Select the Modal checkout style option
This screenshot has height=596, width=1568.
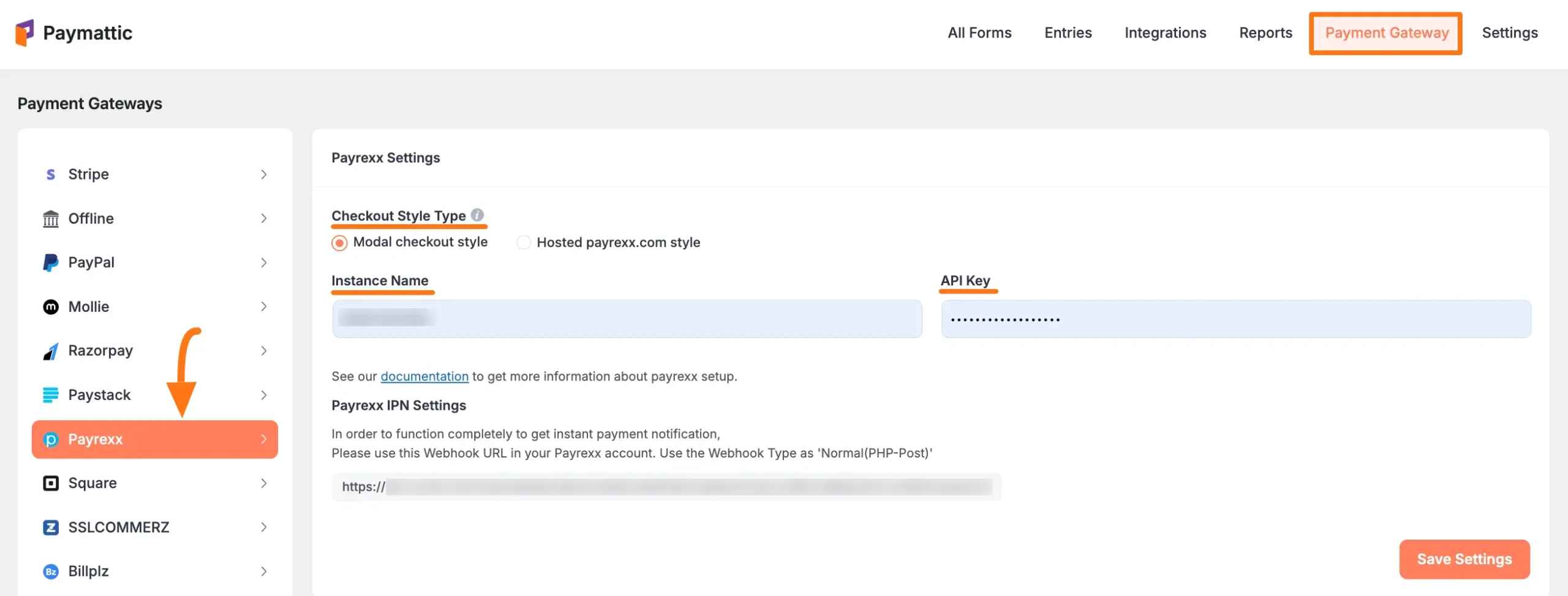(339, 242)
